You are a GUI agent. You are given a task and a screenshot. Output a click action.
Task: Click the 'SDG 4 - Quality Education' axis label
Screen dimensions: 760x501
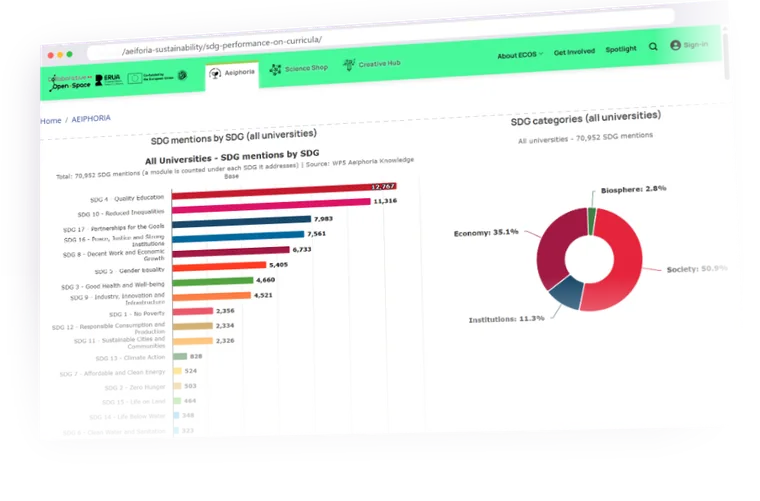[x=127, y=199]
